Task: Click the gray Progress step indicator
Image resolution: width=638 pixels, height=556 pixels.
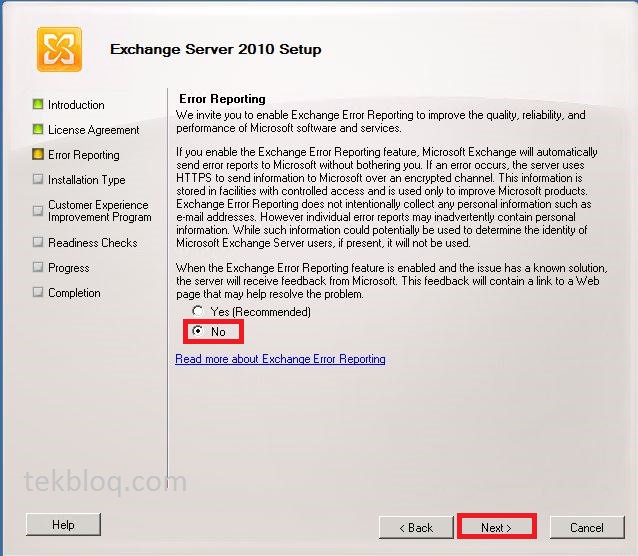Action: [38, 267]
